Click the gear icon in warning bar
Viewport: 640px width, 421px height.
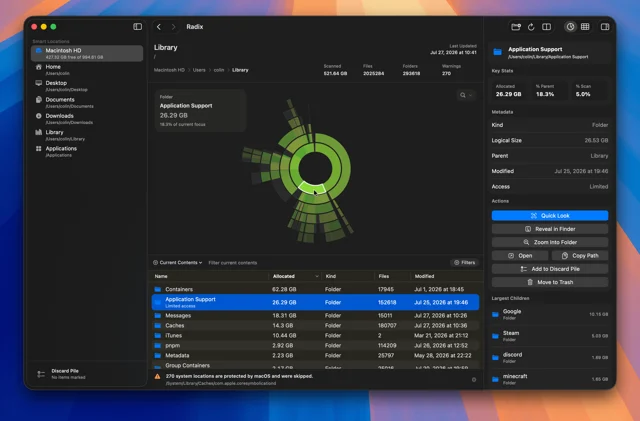[473, 380]
